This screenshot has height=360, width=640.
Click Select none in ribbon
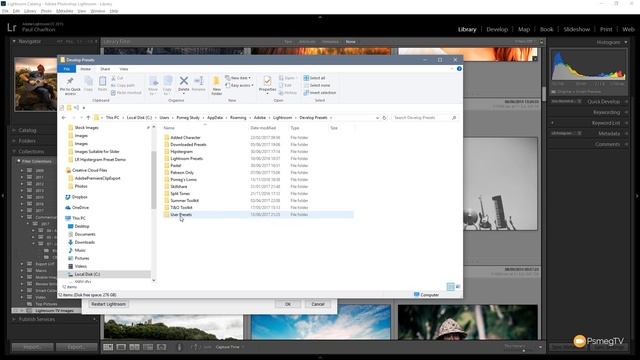(x=317, y=85)
